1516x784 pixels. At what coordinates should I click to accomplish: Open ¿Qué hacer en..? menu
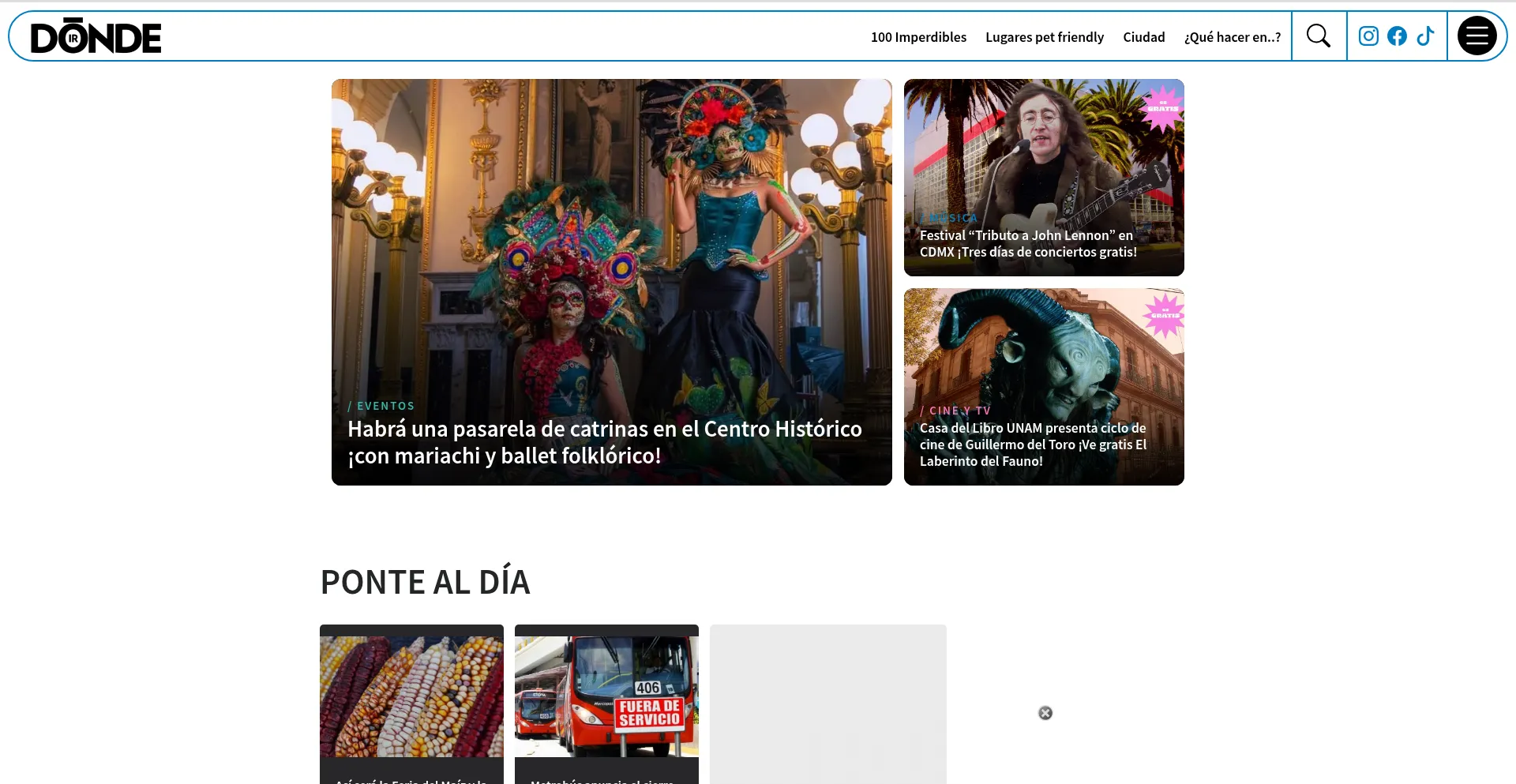[1233, 37]
